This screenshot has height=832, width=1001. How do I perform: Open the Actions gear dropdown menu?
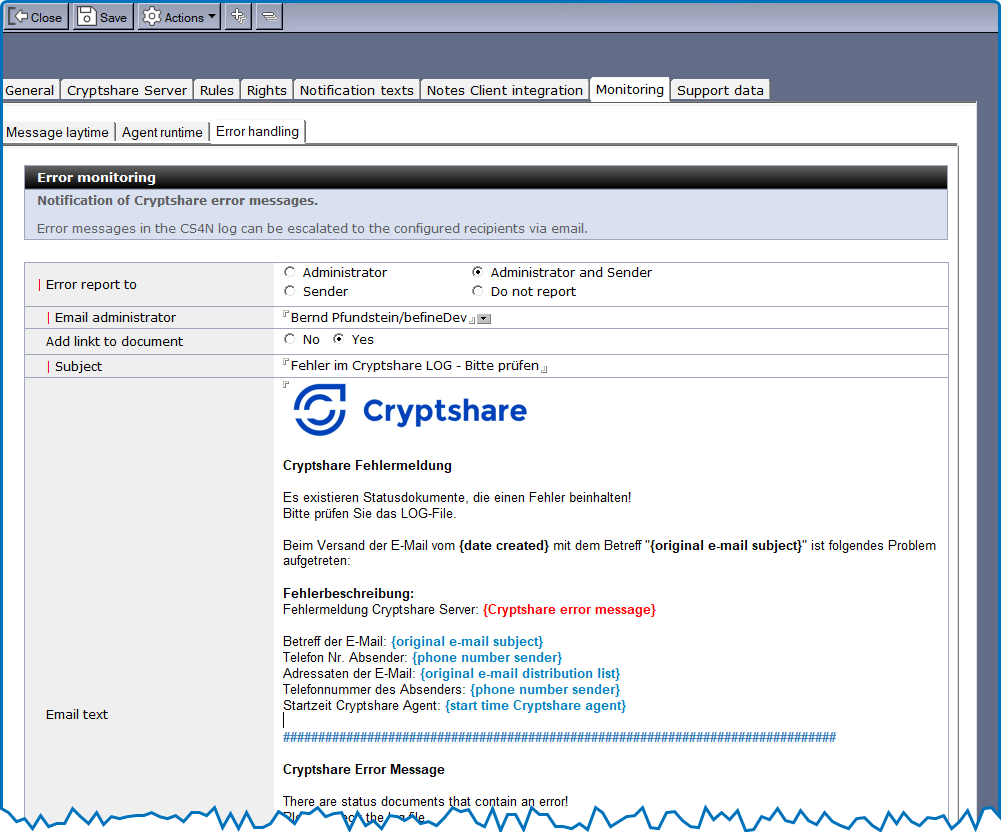tap(179, 17)
